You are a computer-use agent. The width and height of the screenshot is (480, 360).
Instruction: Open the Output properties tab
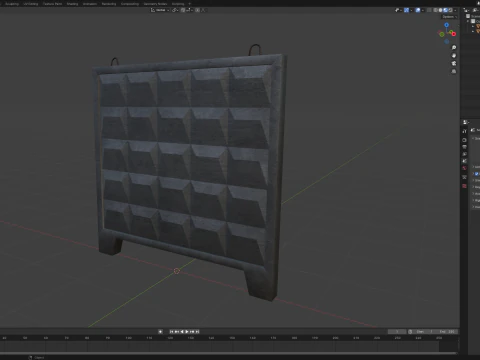click(x=464, y=147)
